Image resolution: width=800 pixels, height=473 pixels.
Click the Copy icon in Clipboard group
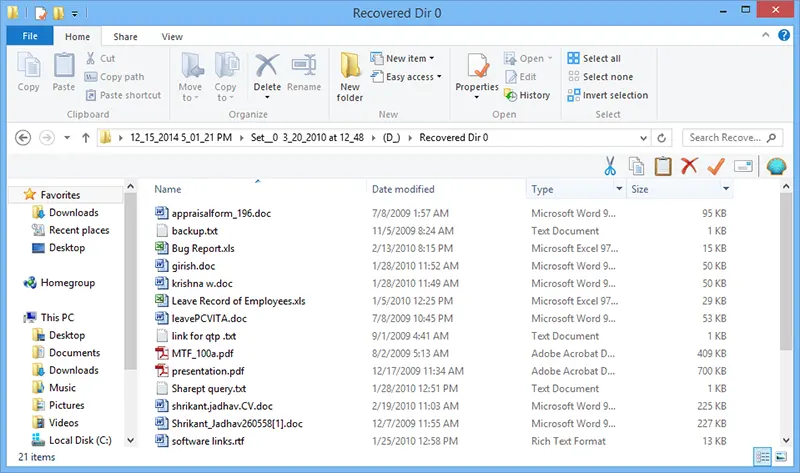coord(29,65)
